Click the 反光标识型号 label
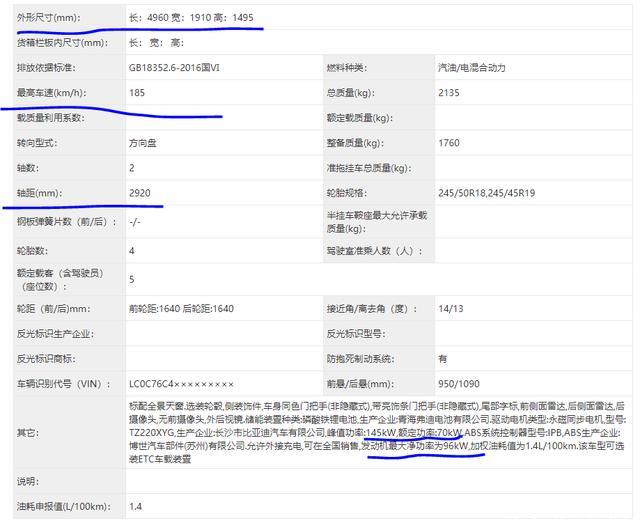The image size is (640, 530). tap(356, 334)
